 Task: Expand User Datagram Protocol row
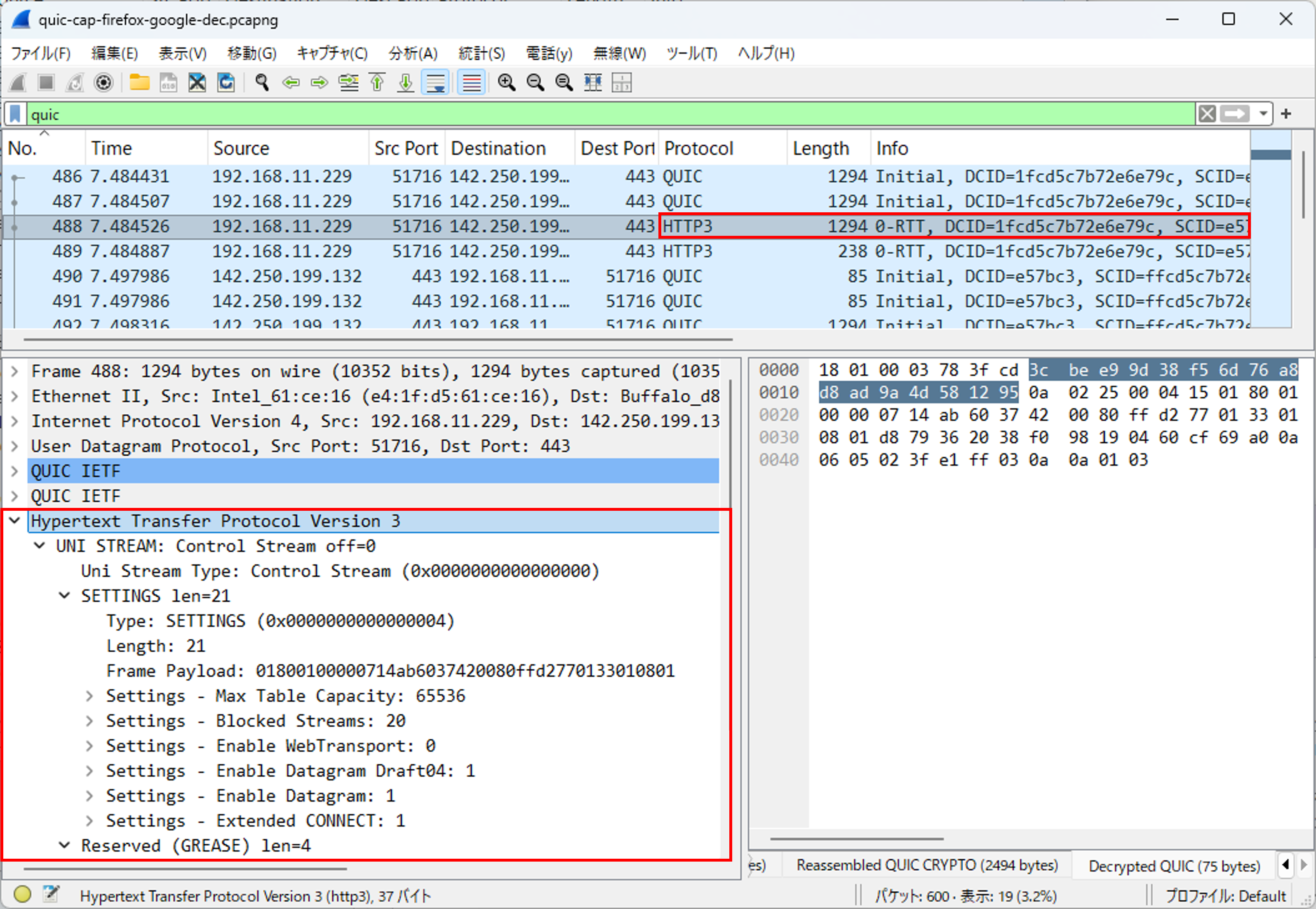point(15,446)
